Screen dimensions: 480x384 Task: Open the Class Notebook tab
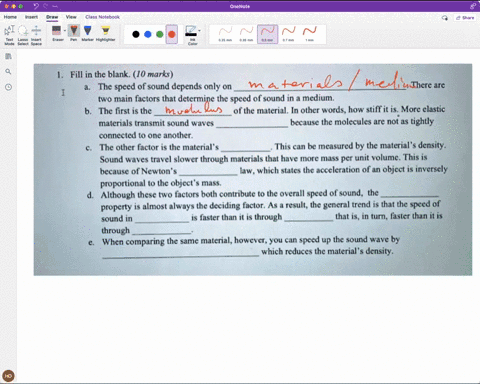point(102,17)
